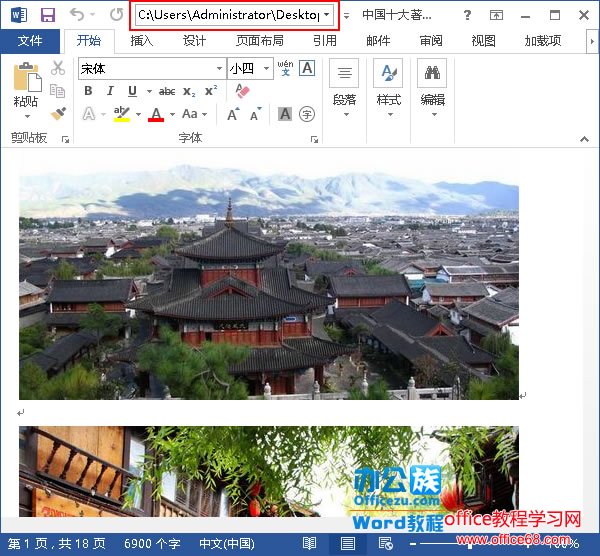Open the 视图 View tab
Image resolution: width=600 pixels, height=556 pixels.
coord(483,41)
